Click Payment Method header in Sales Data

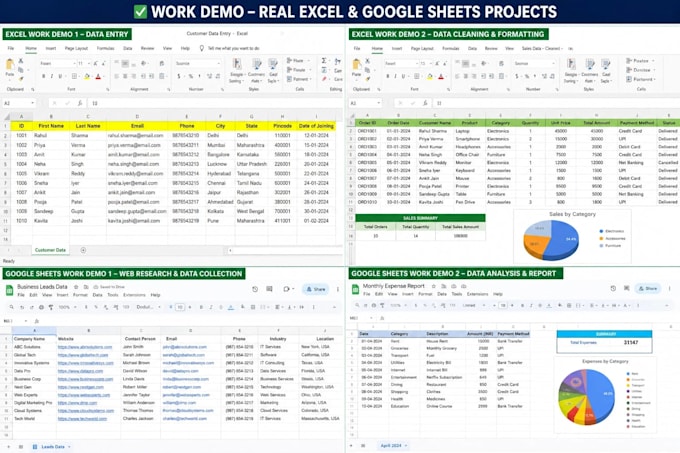[x=637, y=123]
